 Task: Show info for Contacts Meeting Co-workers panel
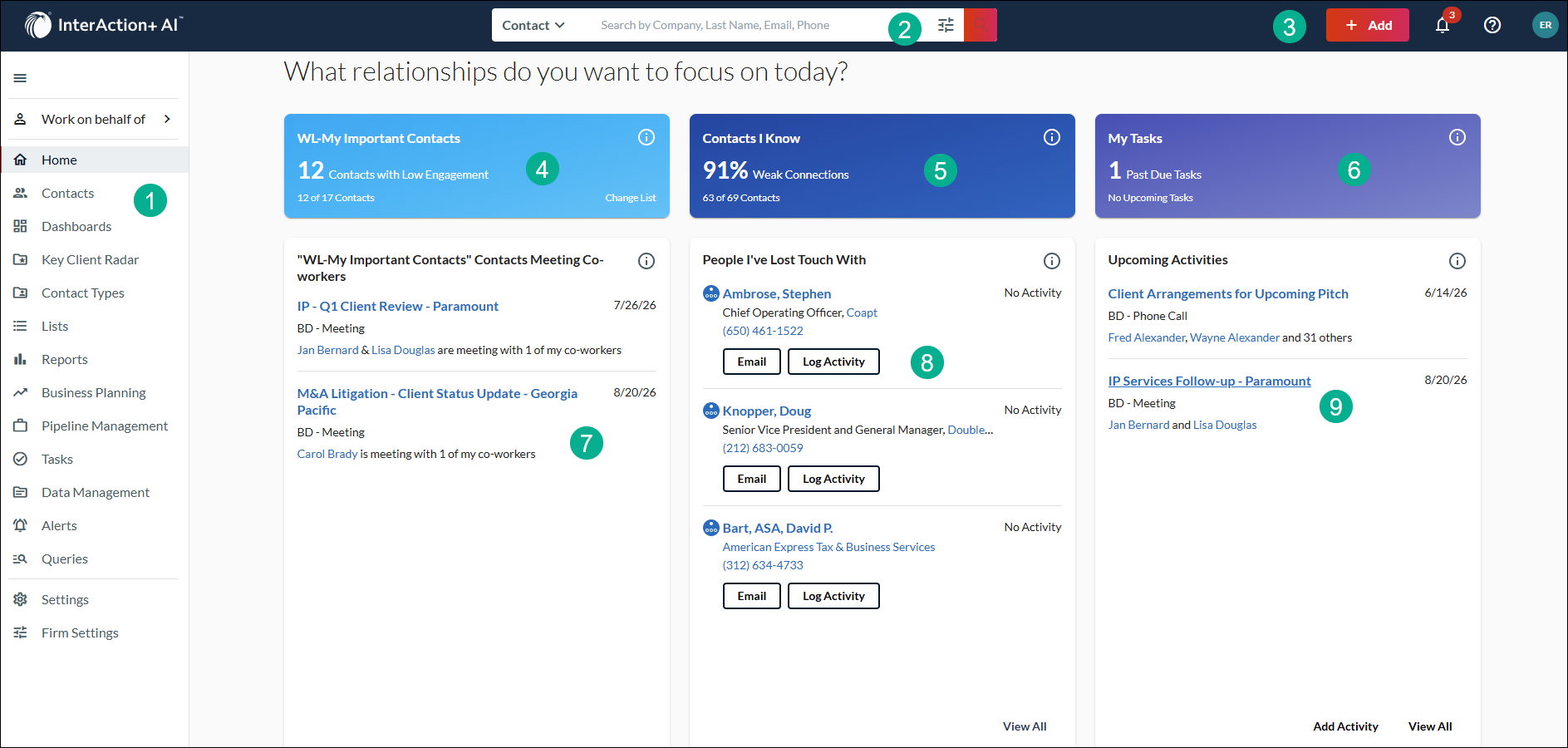(646, 261)
